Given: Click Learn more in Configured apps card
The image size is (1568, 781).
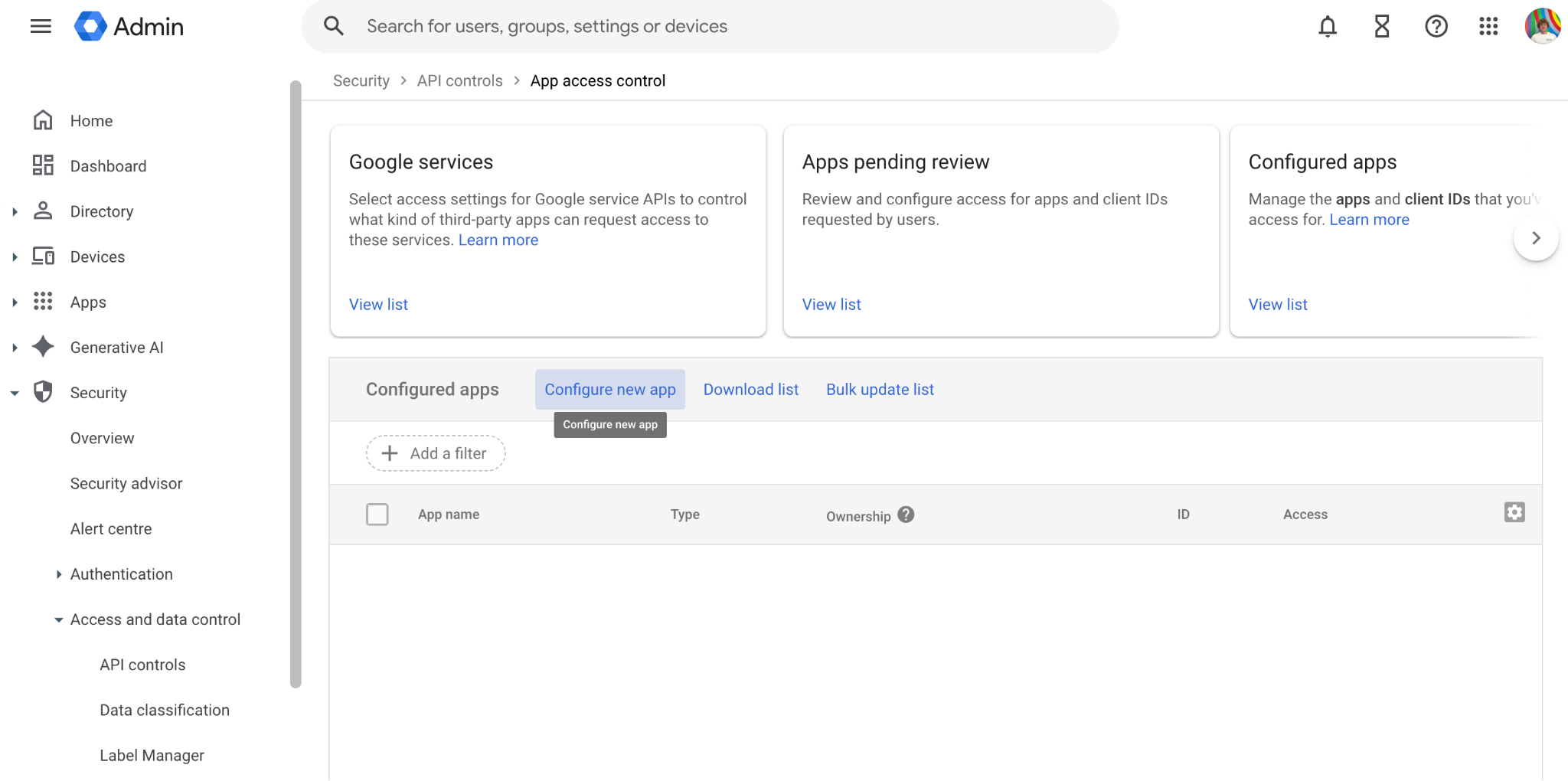Looking at the screenshot, I should click(x=1369, y=220).
